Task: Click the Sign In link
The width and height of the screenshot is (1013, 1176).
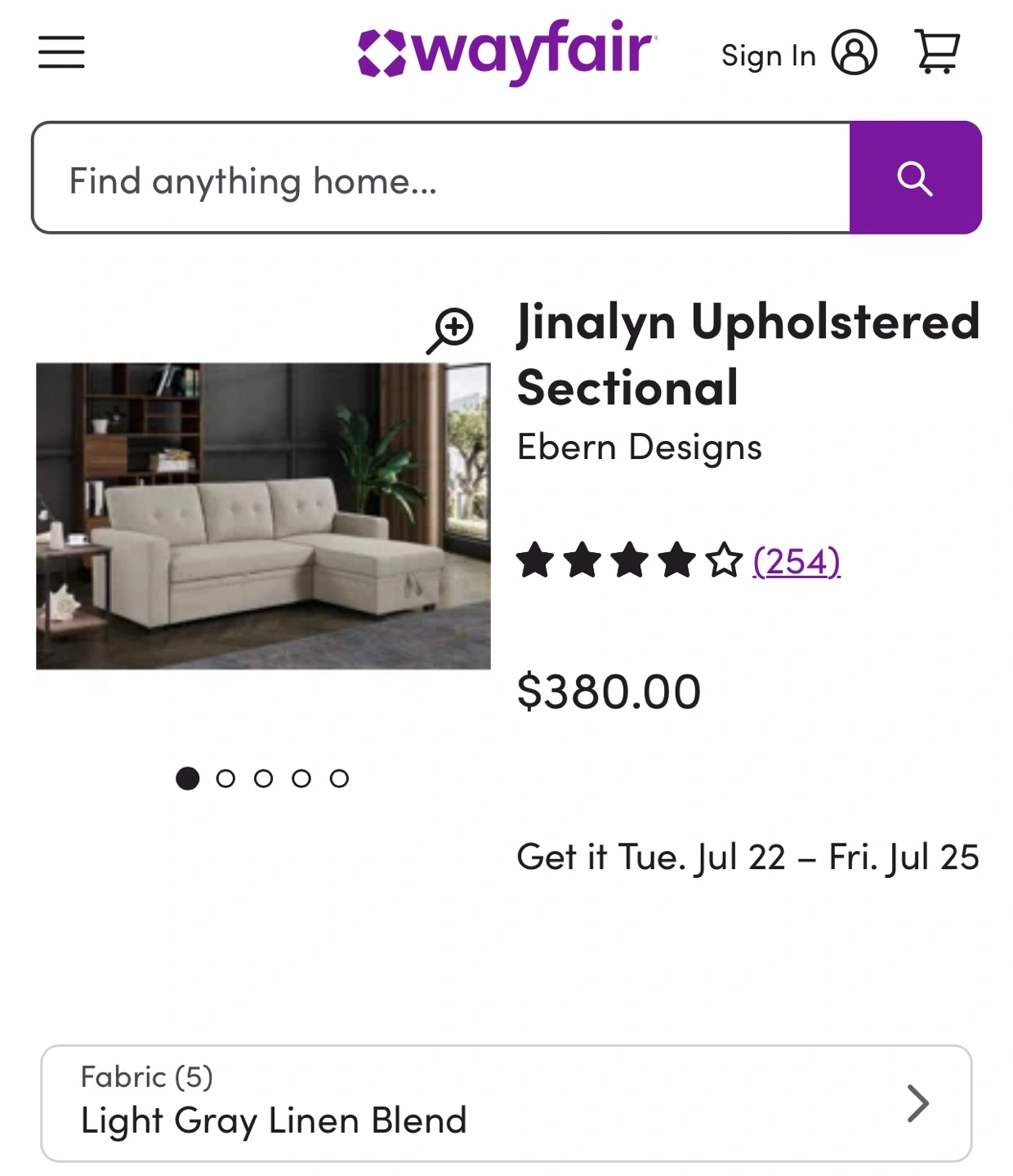Action: pyautogui.click(x=769, y=56)
